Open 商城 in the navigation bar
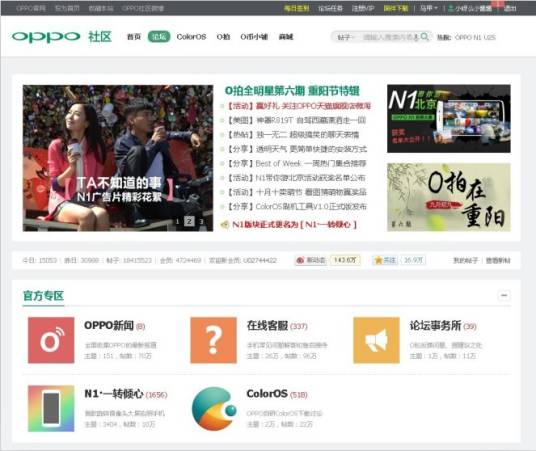The height and width of the screenshot is (451, 536). tap(286, 37)
